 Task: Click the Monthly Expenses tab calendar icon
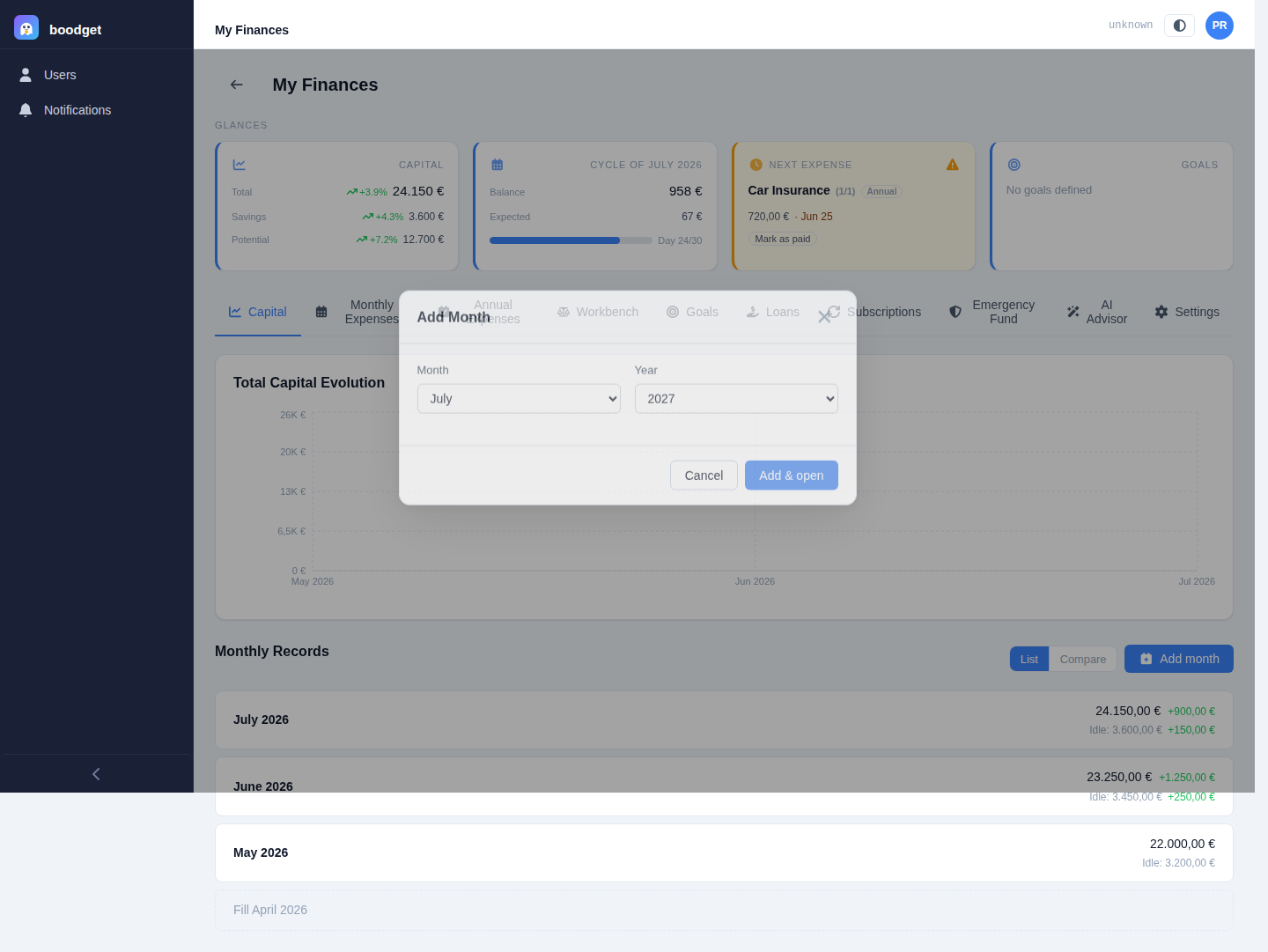point(321,312)
